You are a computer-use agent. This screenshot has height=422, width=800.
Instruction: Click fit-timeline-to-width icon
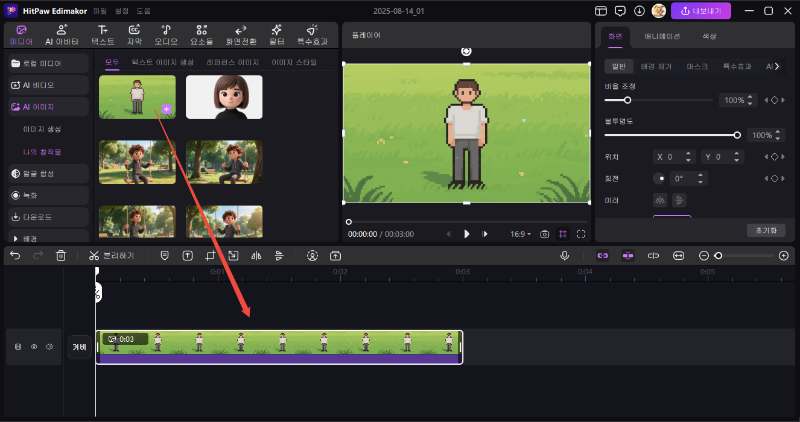[x=679, y=256]
